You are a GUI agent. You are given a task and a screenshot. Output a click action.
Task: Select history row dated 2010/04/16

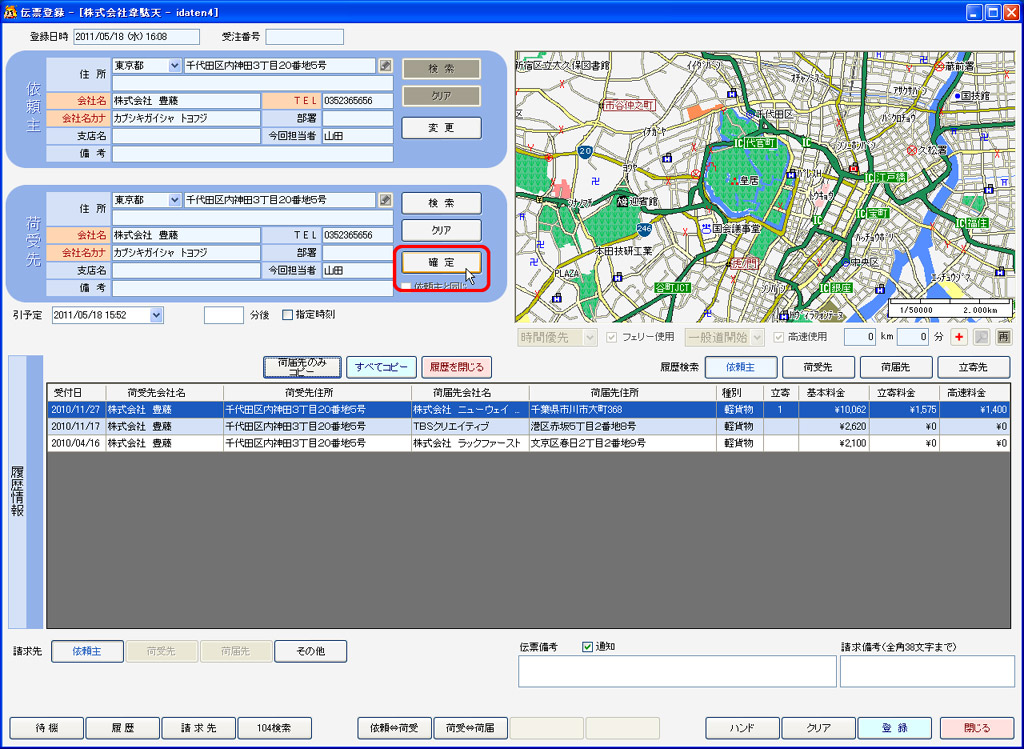point(528,443)
